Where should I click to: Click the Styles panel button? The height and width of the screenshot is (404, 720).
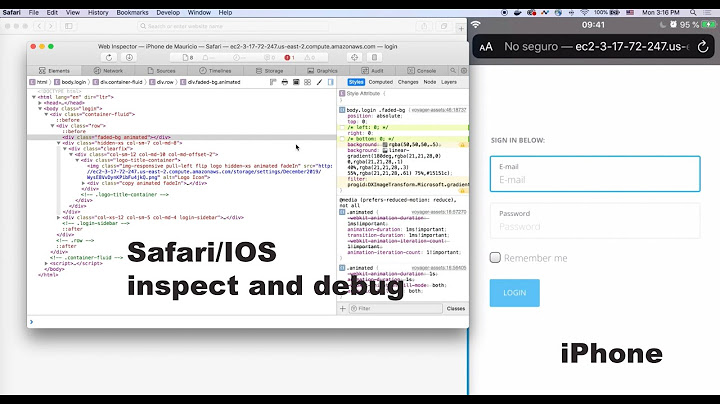pos(356,82)
